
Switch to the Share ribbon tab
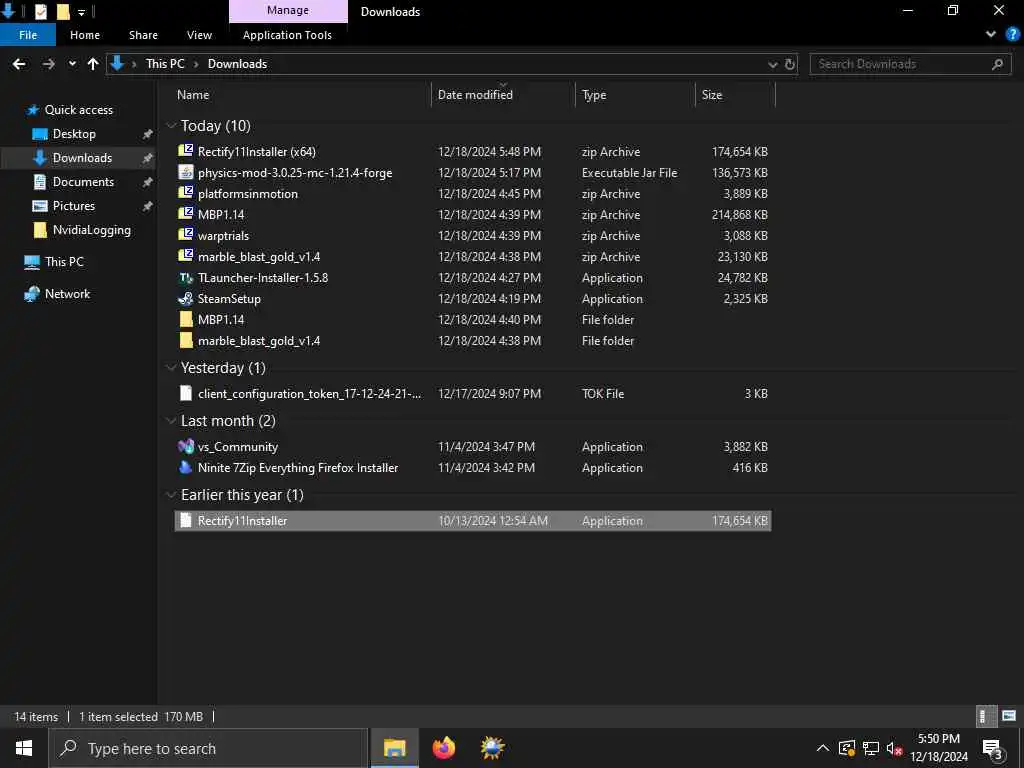143,35
